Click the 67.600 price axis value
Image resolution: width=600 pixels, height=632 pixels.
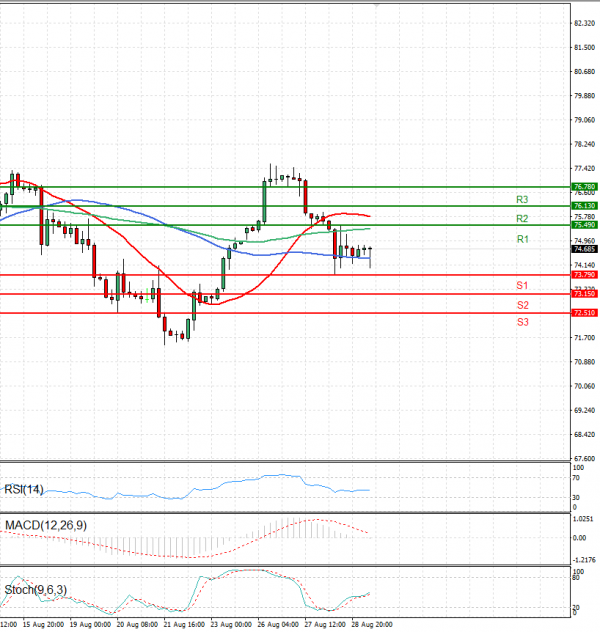[584, 459]
